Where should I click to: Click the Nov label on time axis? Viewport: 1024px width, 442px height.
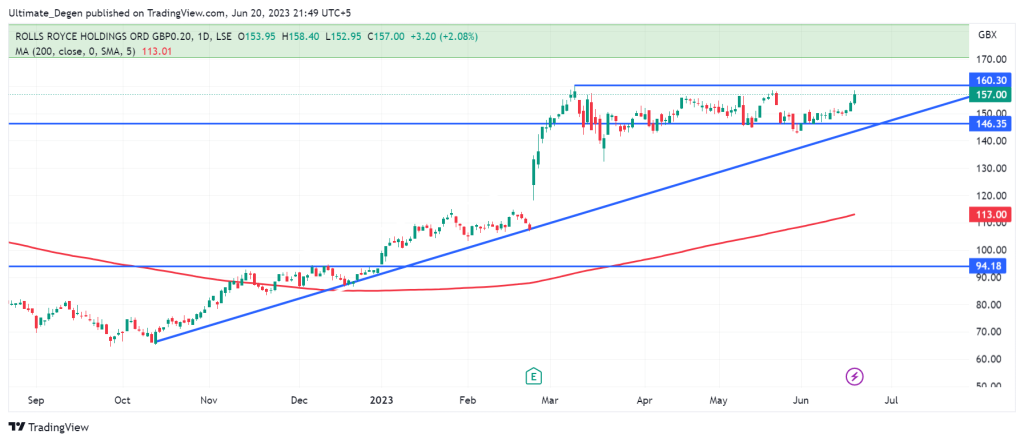click(209, 402)
